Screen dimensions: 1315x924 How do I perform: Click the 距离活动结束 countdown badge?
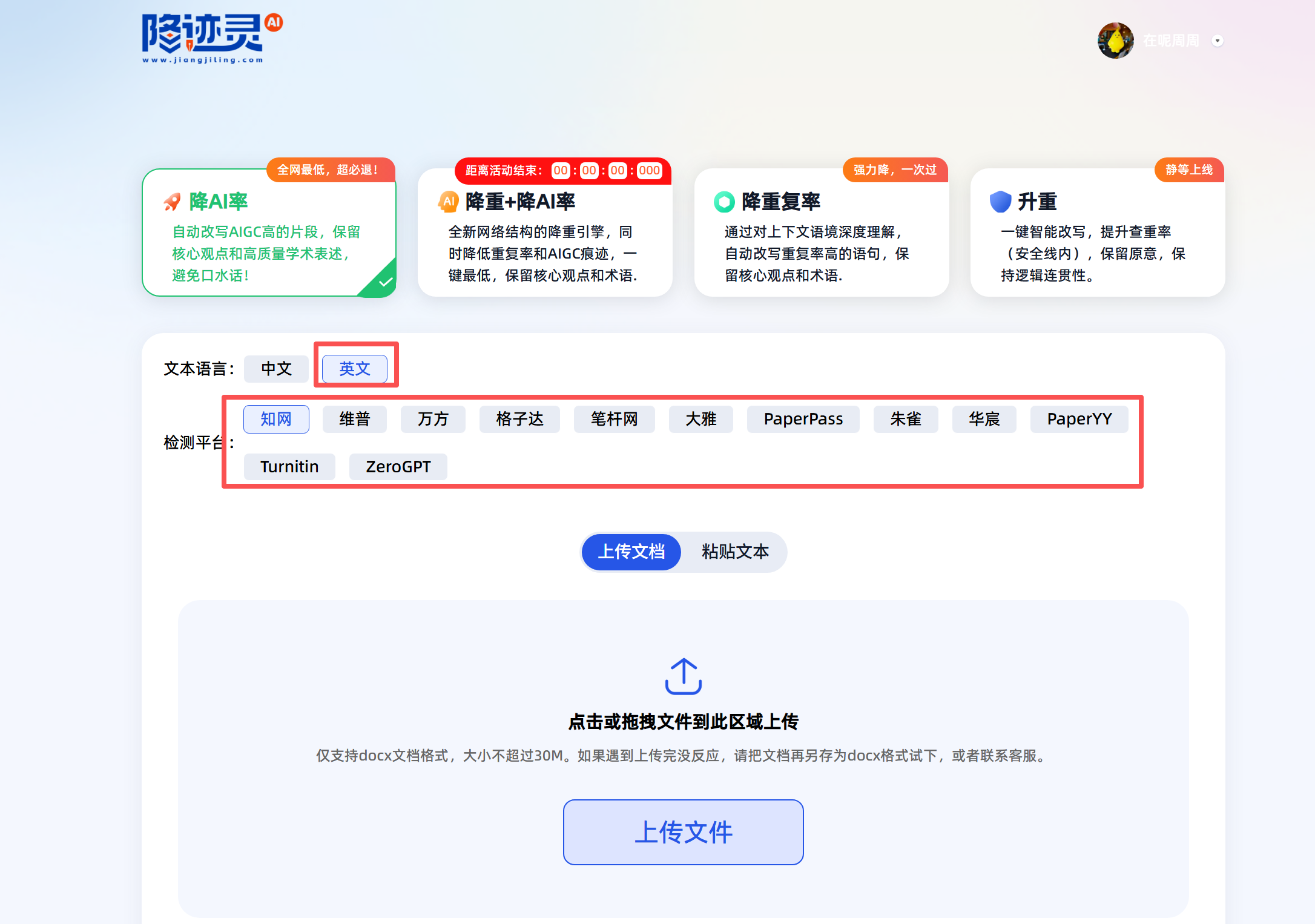pos(563,170)
